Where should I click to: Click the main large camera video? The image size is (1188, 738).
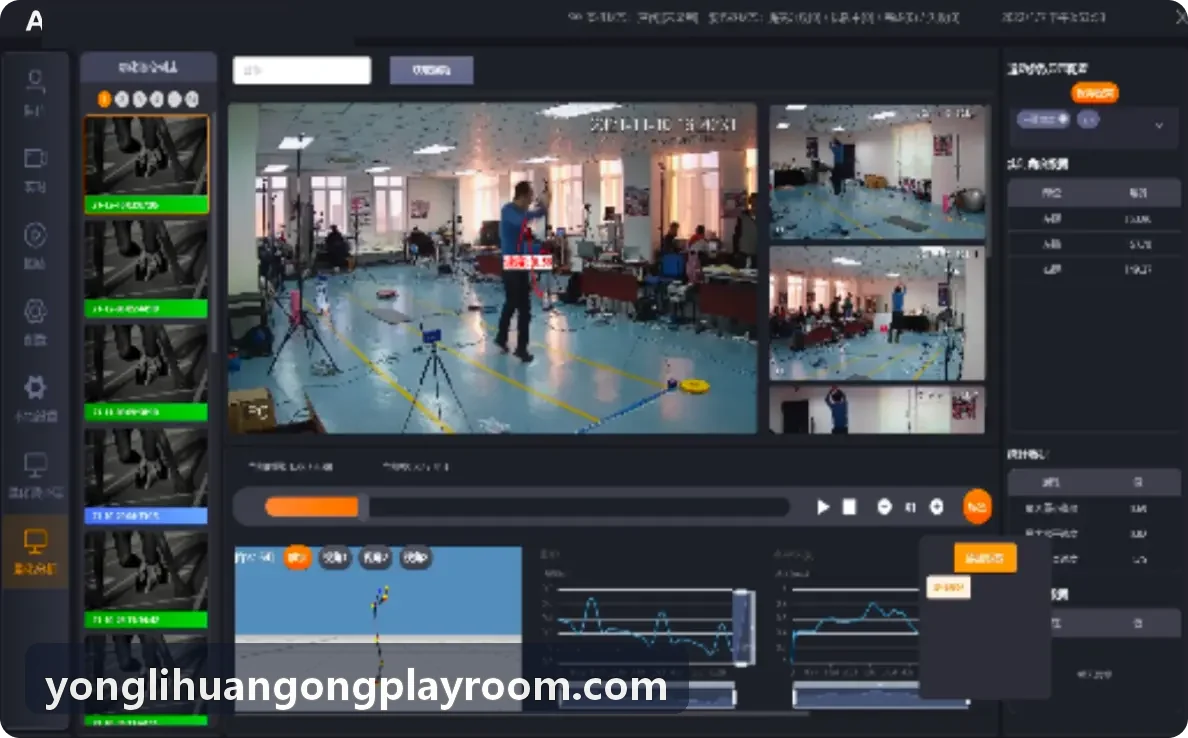[x=492, y=268]
